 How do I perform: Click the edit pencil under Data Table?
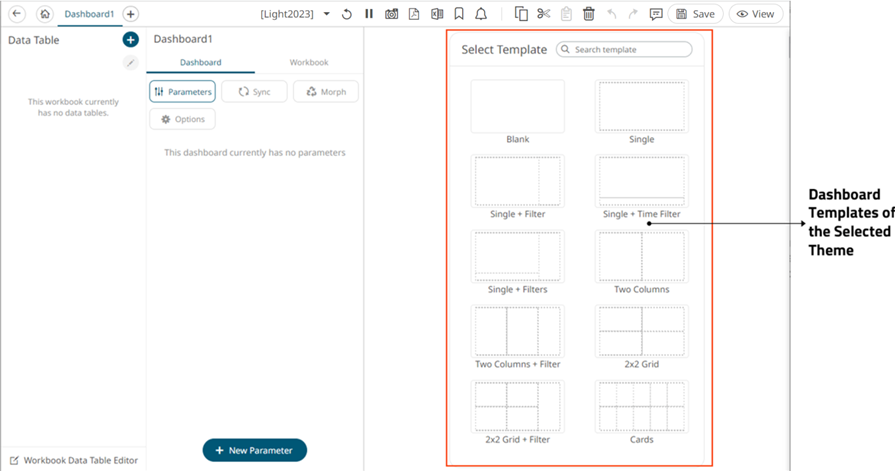point(131,63)
